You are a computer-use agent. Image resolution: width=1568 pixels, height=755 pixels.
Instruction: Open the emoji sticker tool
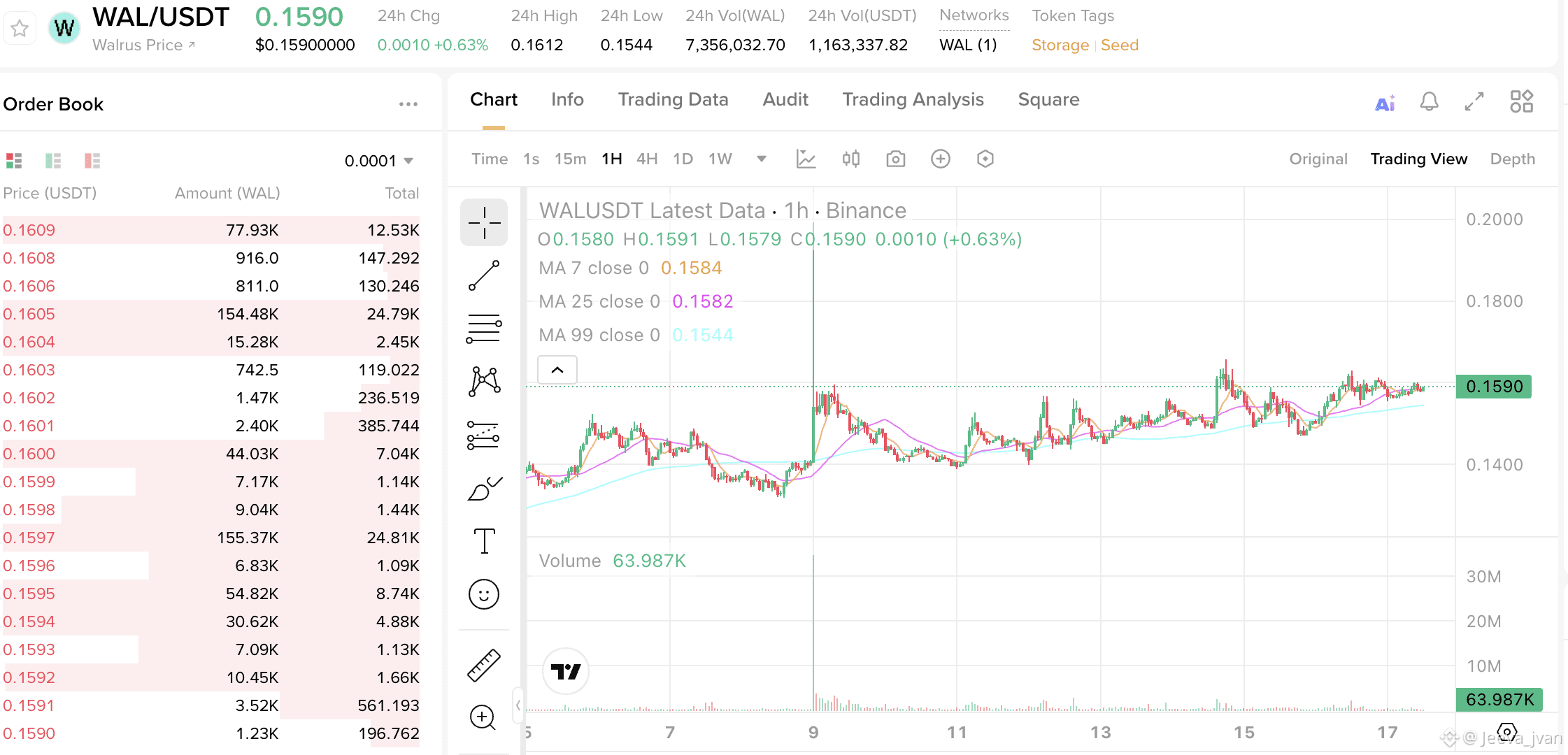pyautogui.click(x=484, y=594)
